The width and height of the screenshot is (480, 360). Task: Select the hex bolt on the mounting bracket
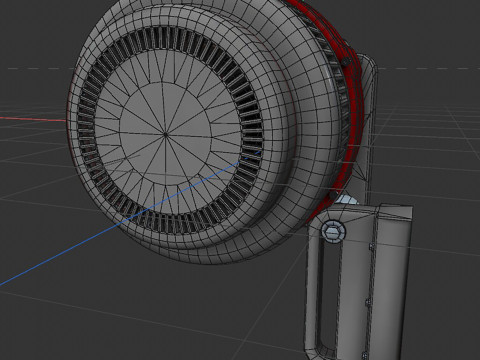pyautogui.click(x=333, y=231)
